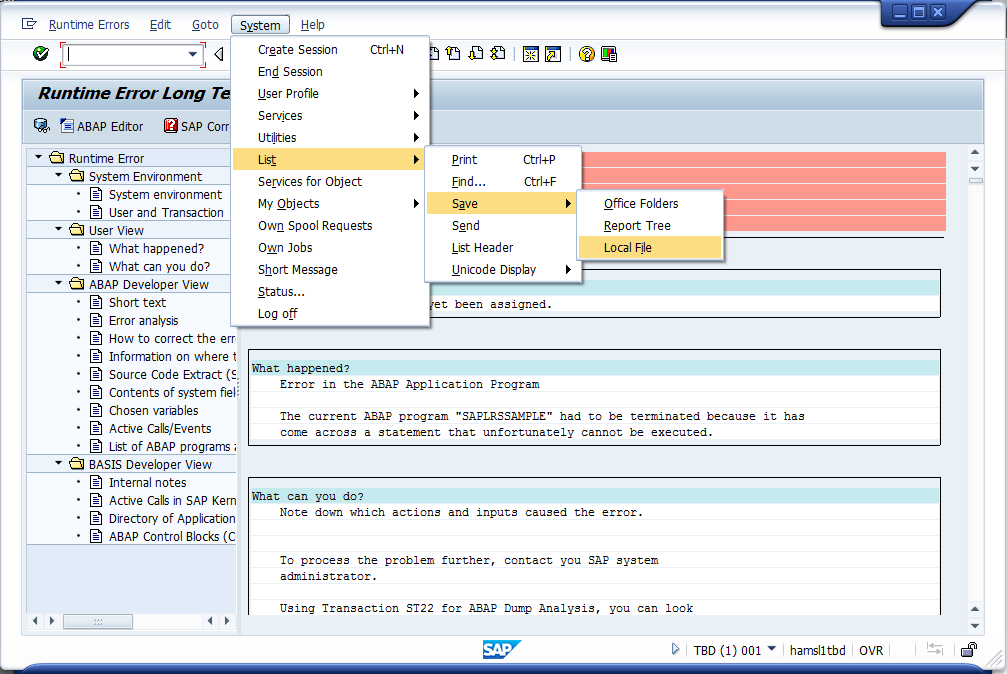Toggle the OVR insert mode indicator
The height and width of the screenshot is (674, 1007).
pyautogui.click(x=871, y=650)
